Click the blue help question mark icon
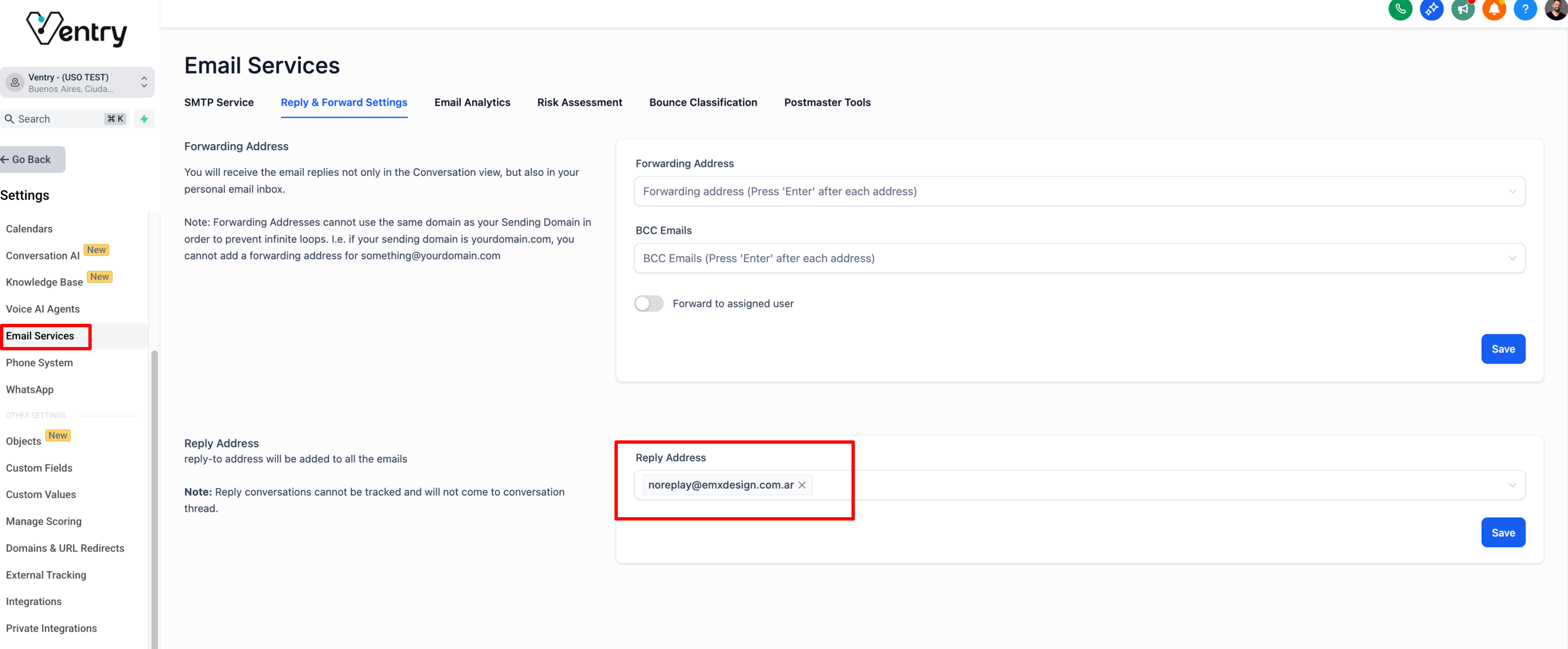The height and width of the screenshot is (649, 1568). point(1525,9)
